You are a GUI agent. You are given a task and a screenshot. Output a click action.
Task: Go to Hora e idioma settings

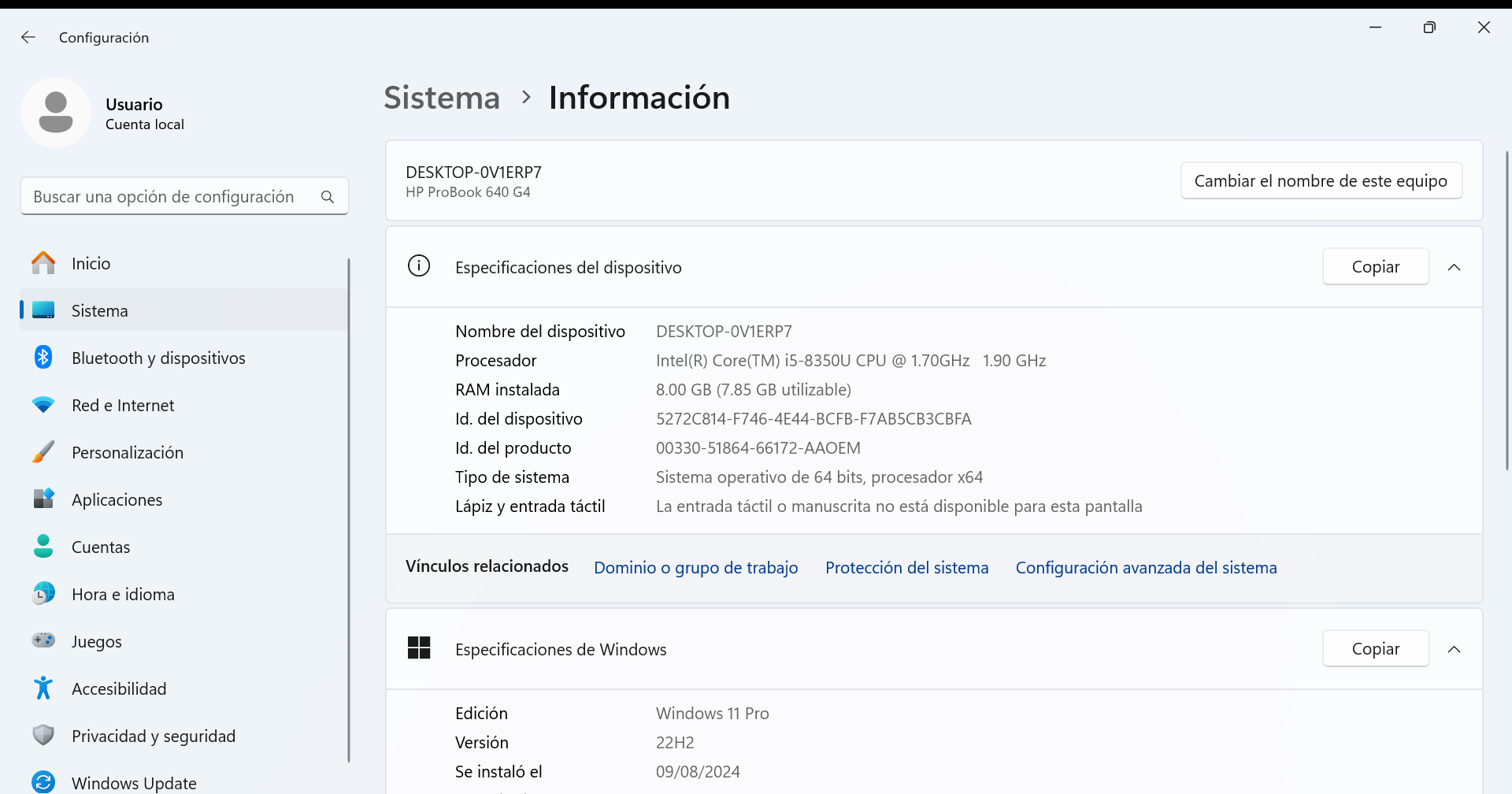tap(123, 594)
